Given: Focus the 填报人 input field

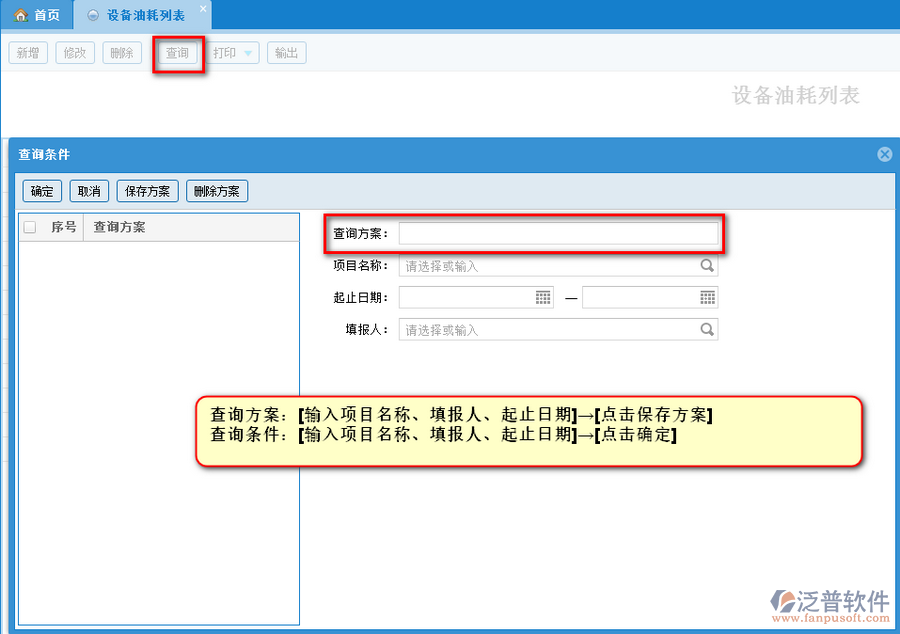Looking at the screenshot, I should click(558, 329).
